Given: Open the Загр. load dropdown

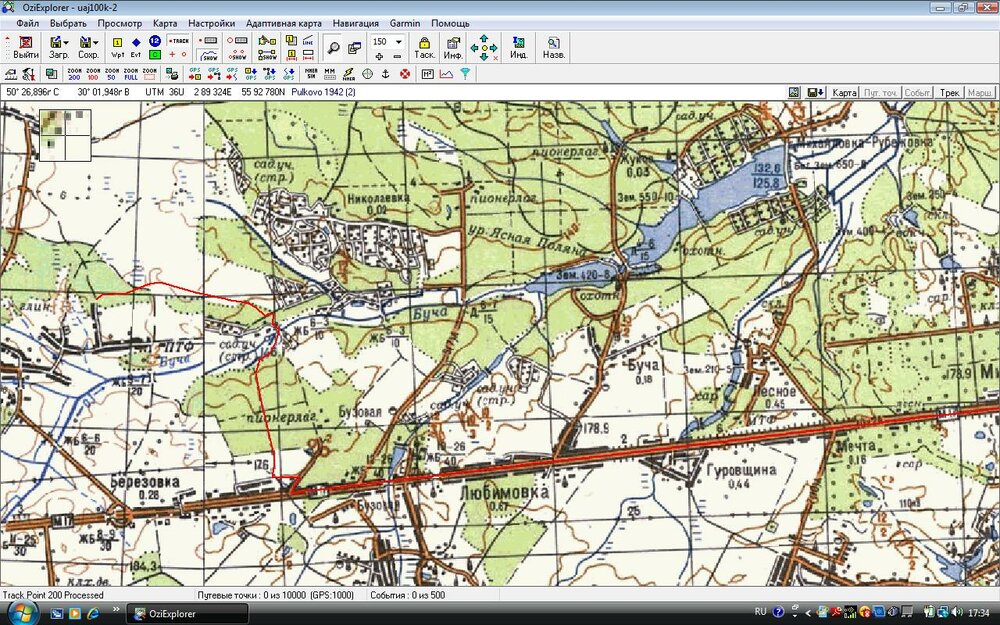Looking at the screenshot, I should (x=59, y=47).
